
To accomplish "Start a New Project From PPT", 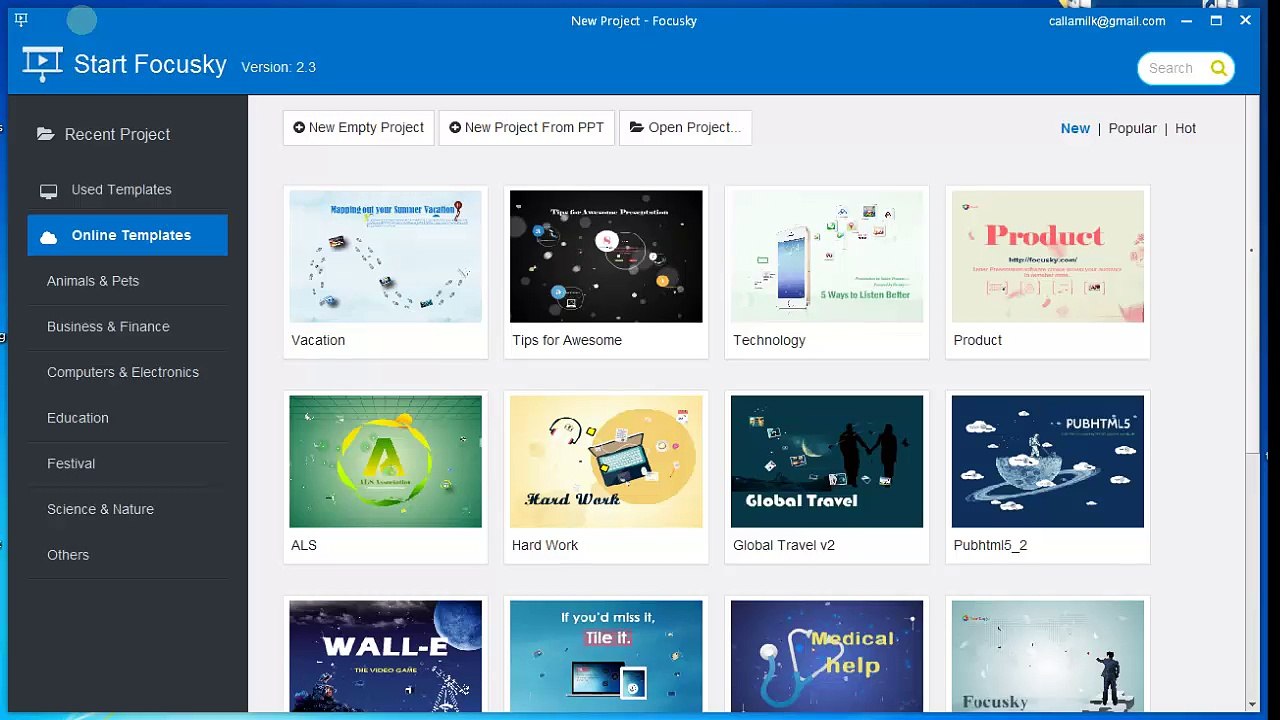I will (x=526, y=127).
